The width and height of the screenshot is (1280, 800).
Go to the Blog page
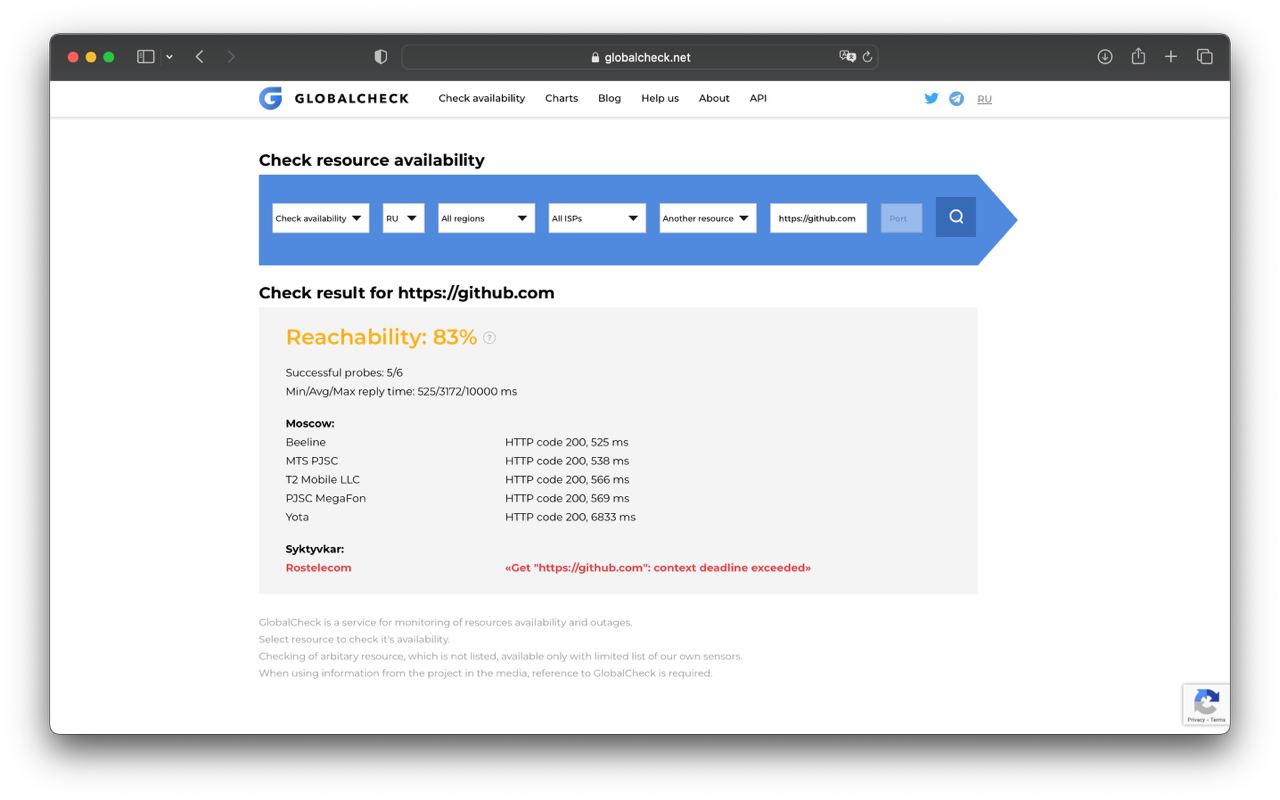point(609,98)
